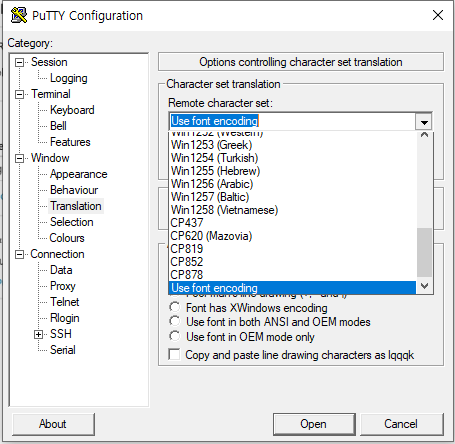
Task: Click the Remote character set text field
Action: [292, 121]
